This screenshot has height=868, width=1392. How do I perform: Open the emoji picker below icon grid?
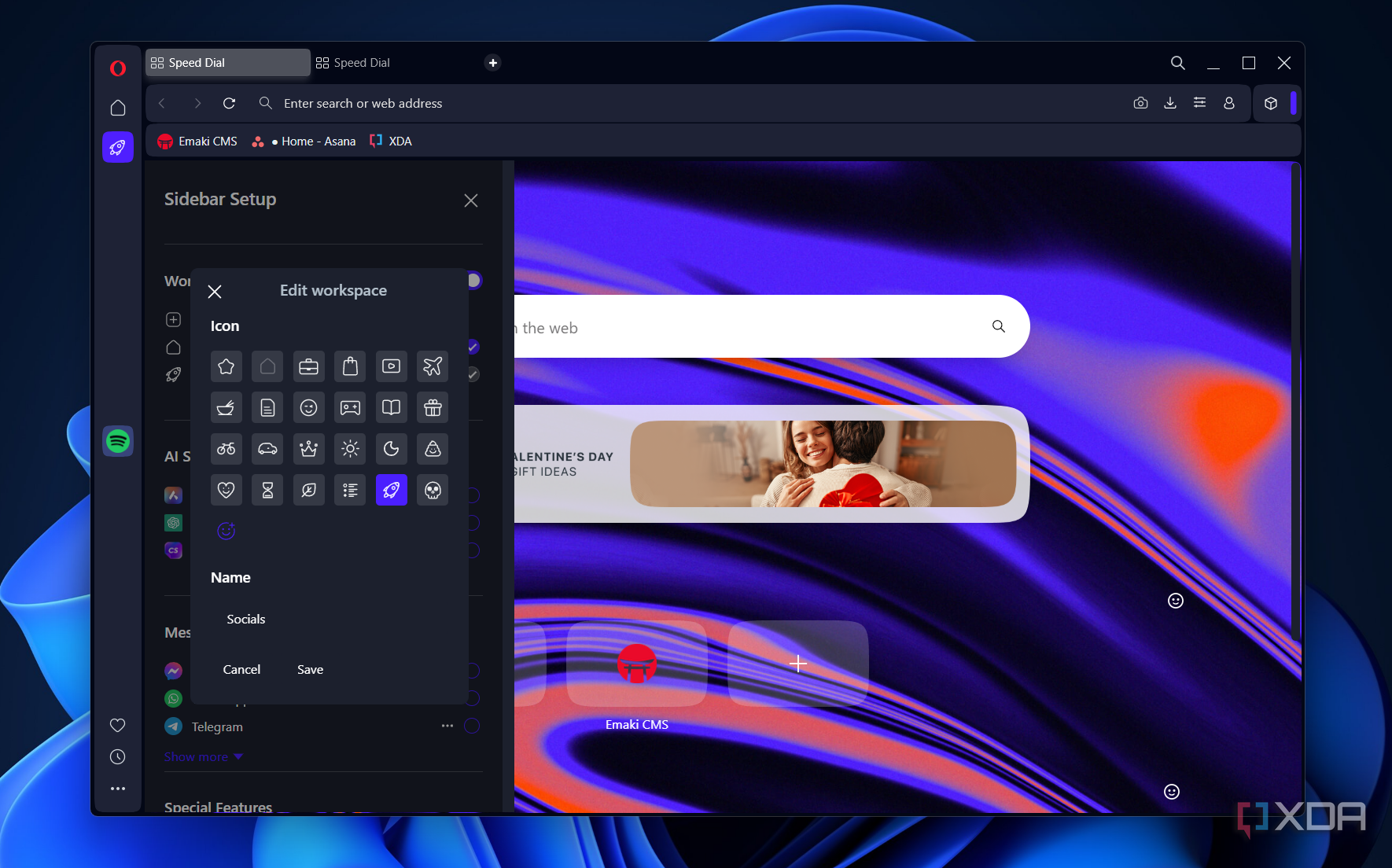tap(226, 531)
